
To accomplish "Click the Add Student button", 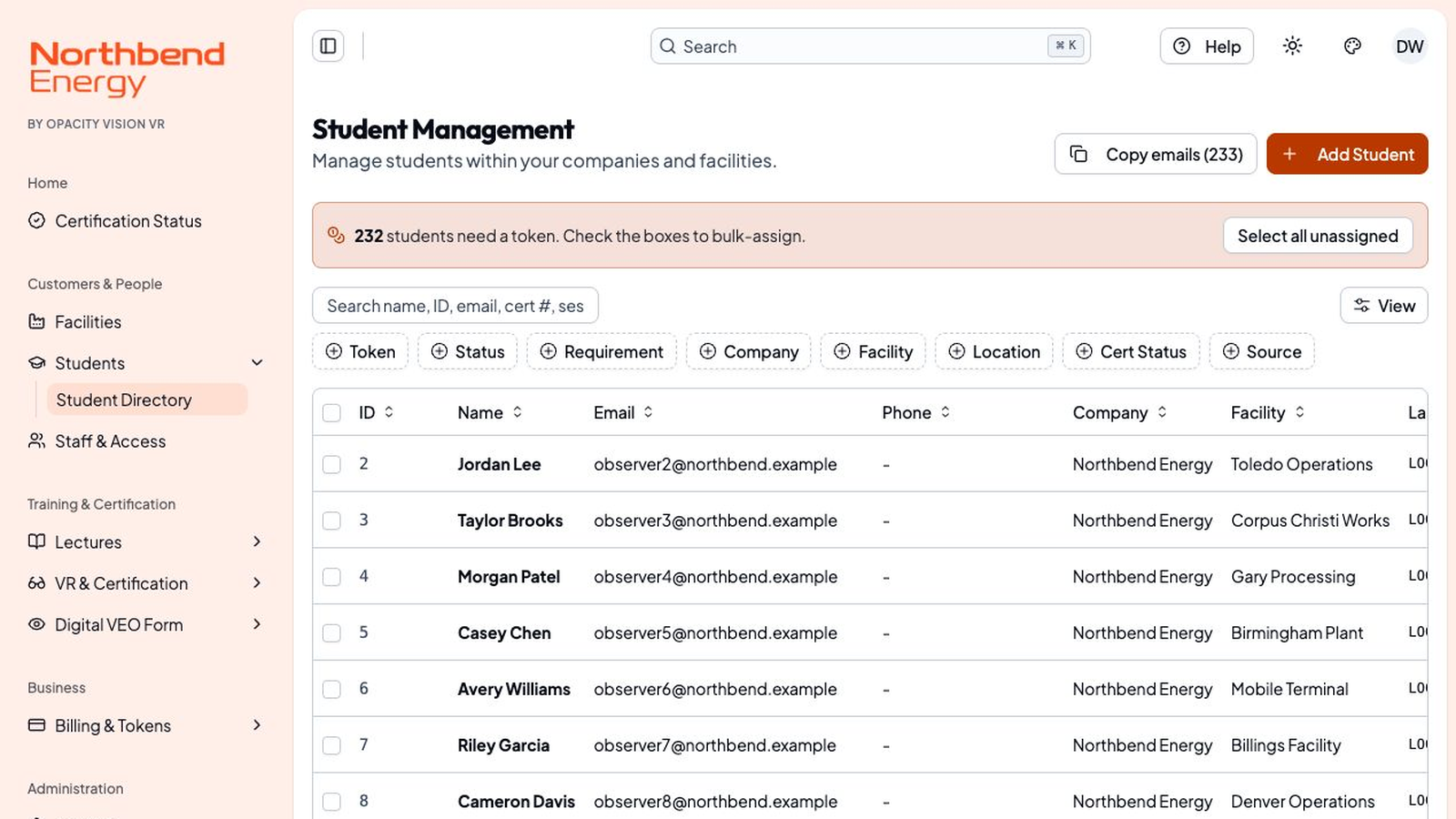I will coord(1347,154).
